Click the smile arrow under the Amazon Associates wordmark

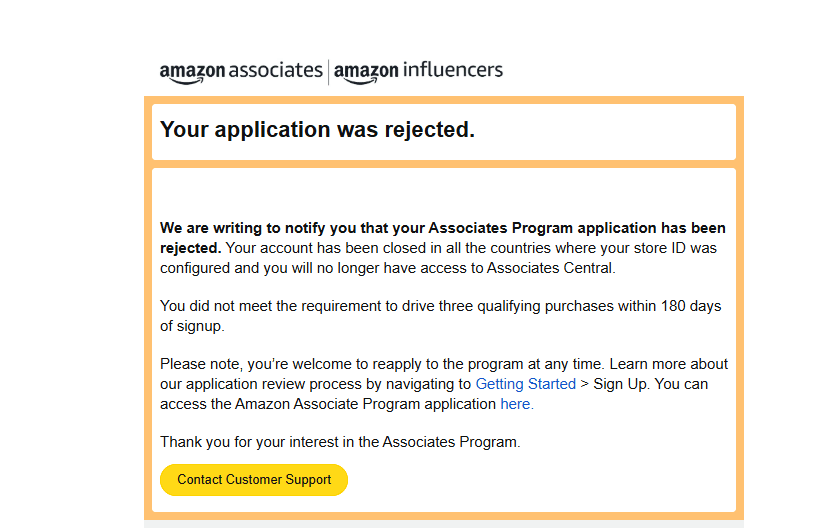(187, 81)
